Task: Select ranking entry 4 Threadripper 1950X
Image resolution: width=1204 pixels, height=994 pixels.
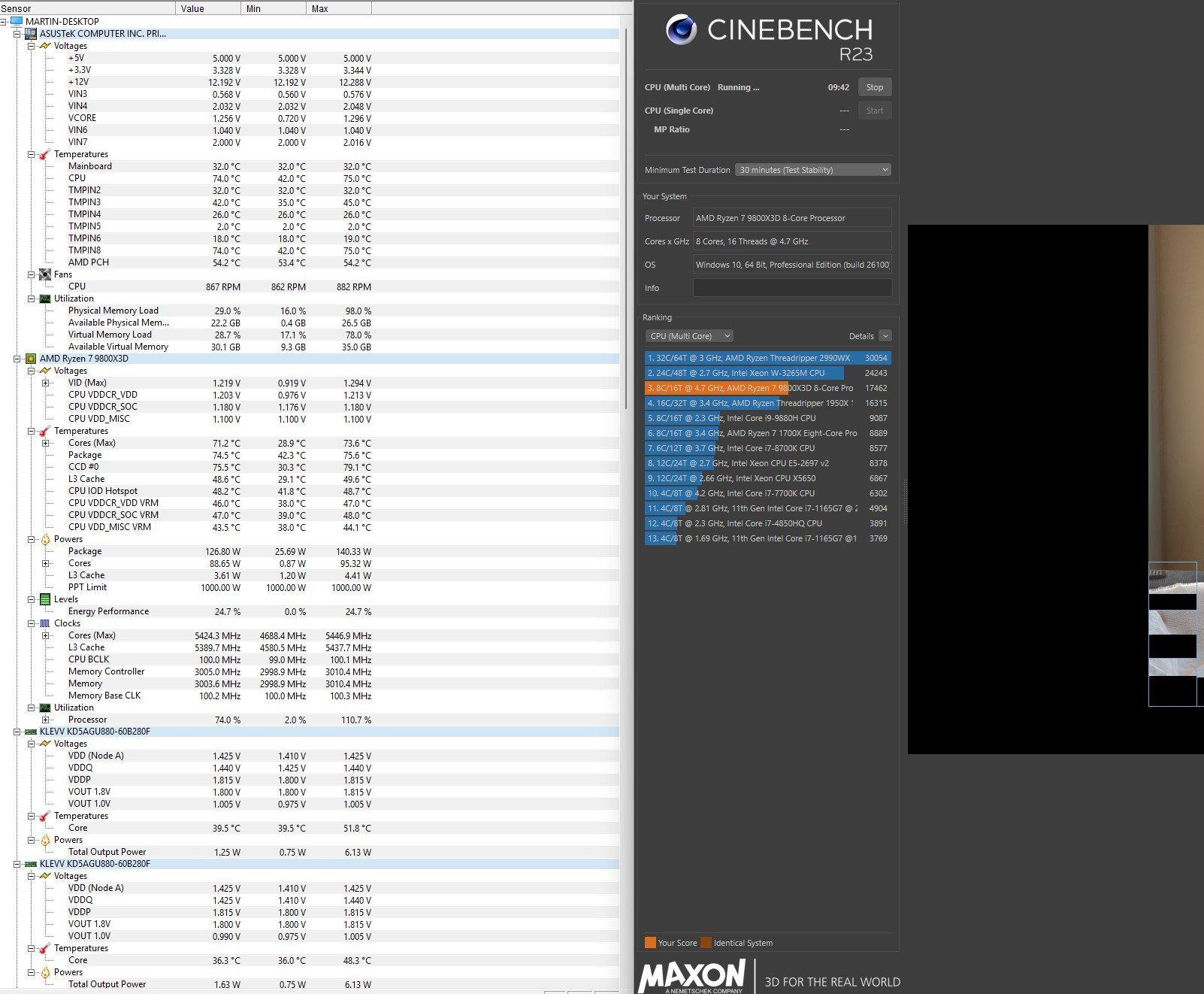Action: coord(767,403)
